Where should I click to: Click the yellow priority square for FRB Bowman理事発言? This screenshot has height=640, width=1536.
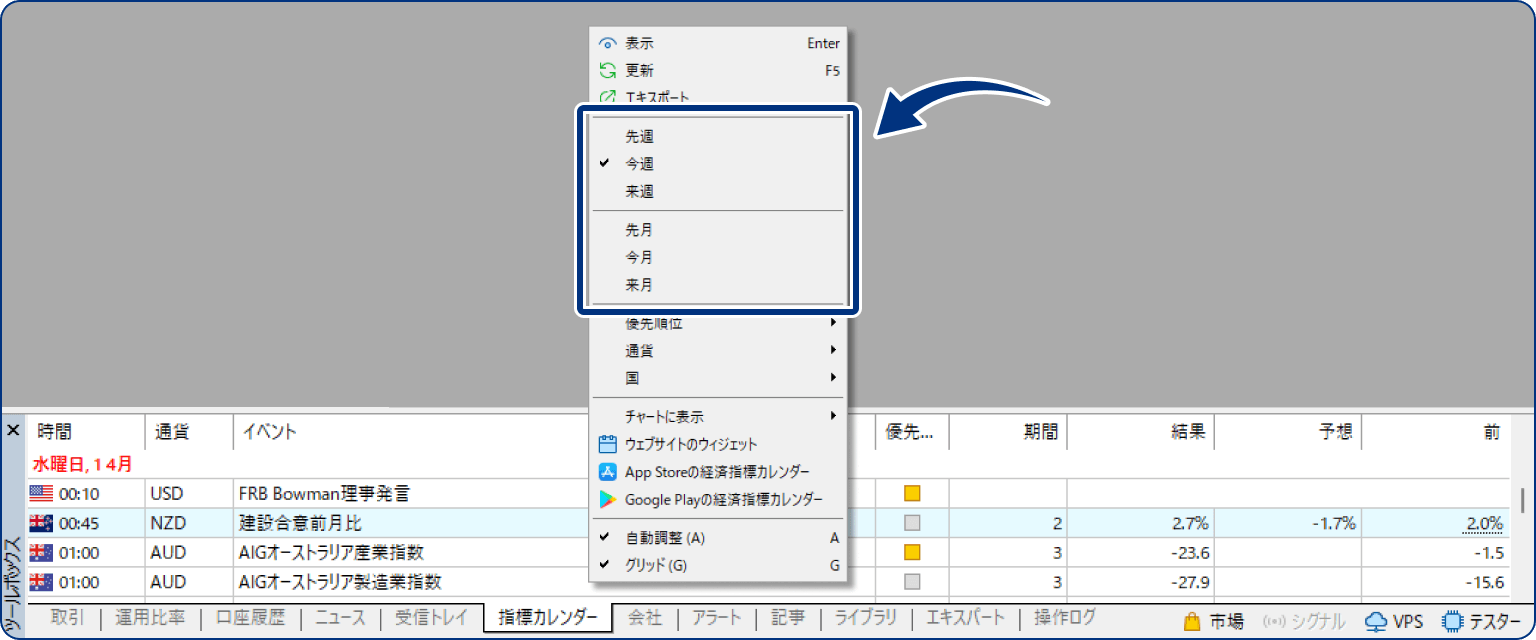[x=910, y=492]
